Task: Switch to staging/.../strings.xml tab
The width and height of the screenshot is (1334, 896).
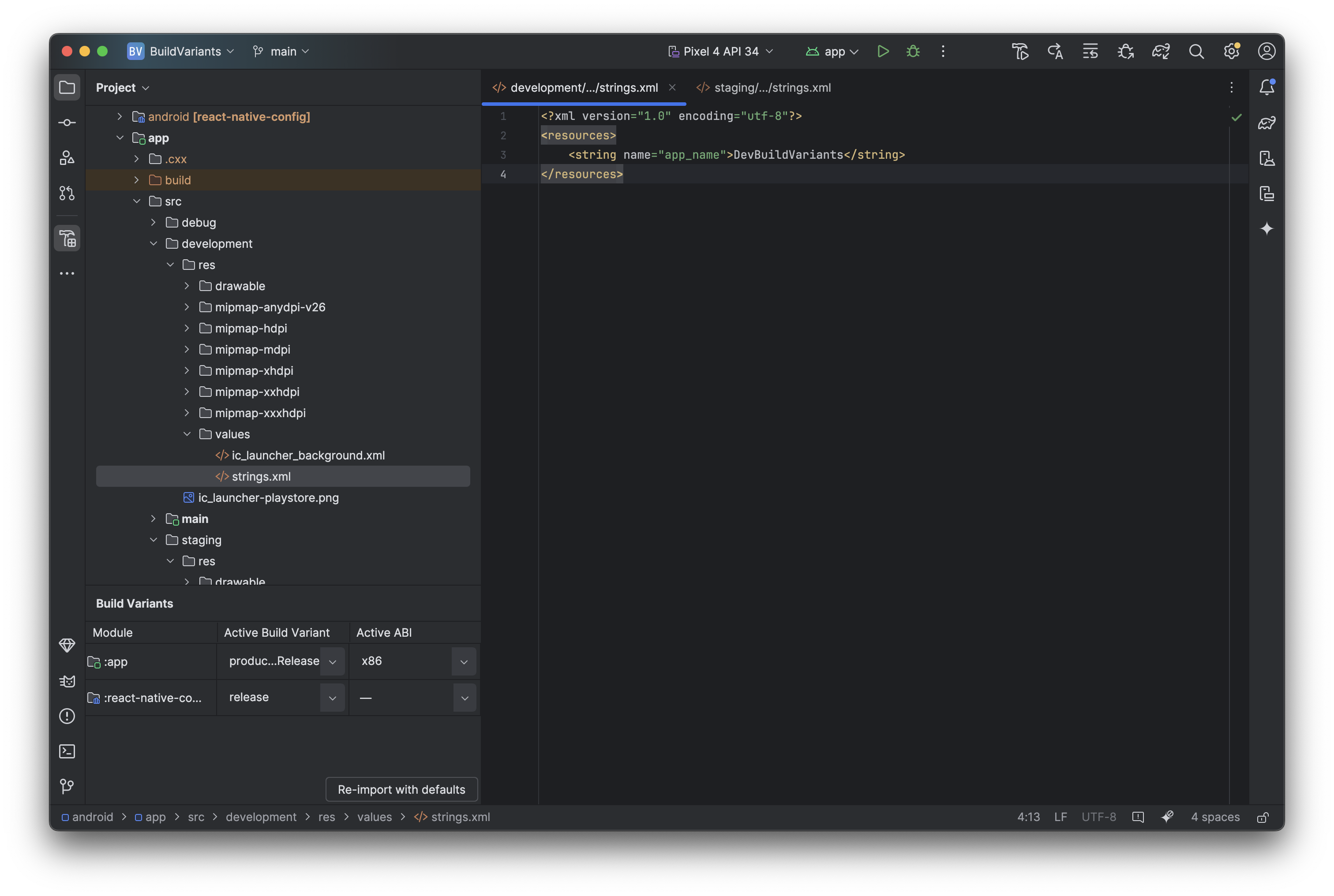Action: pos(764,87)
